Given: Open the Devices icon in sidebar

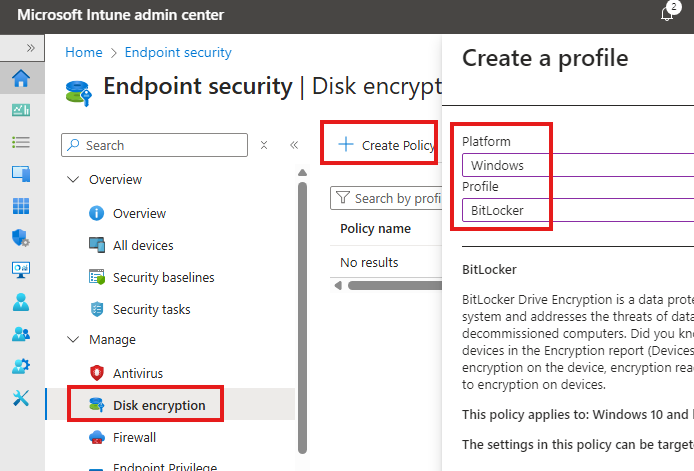Looking at the screenshot, I should click(21, 174).
